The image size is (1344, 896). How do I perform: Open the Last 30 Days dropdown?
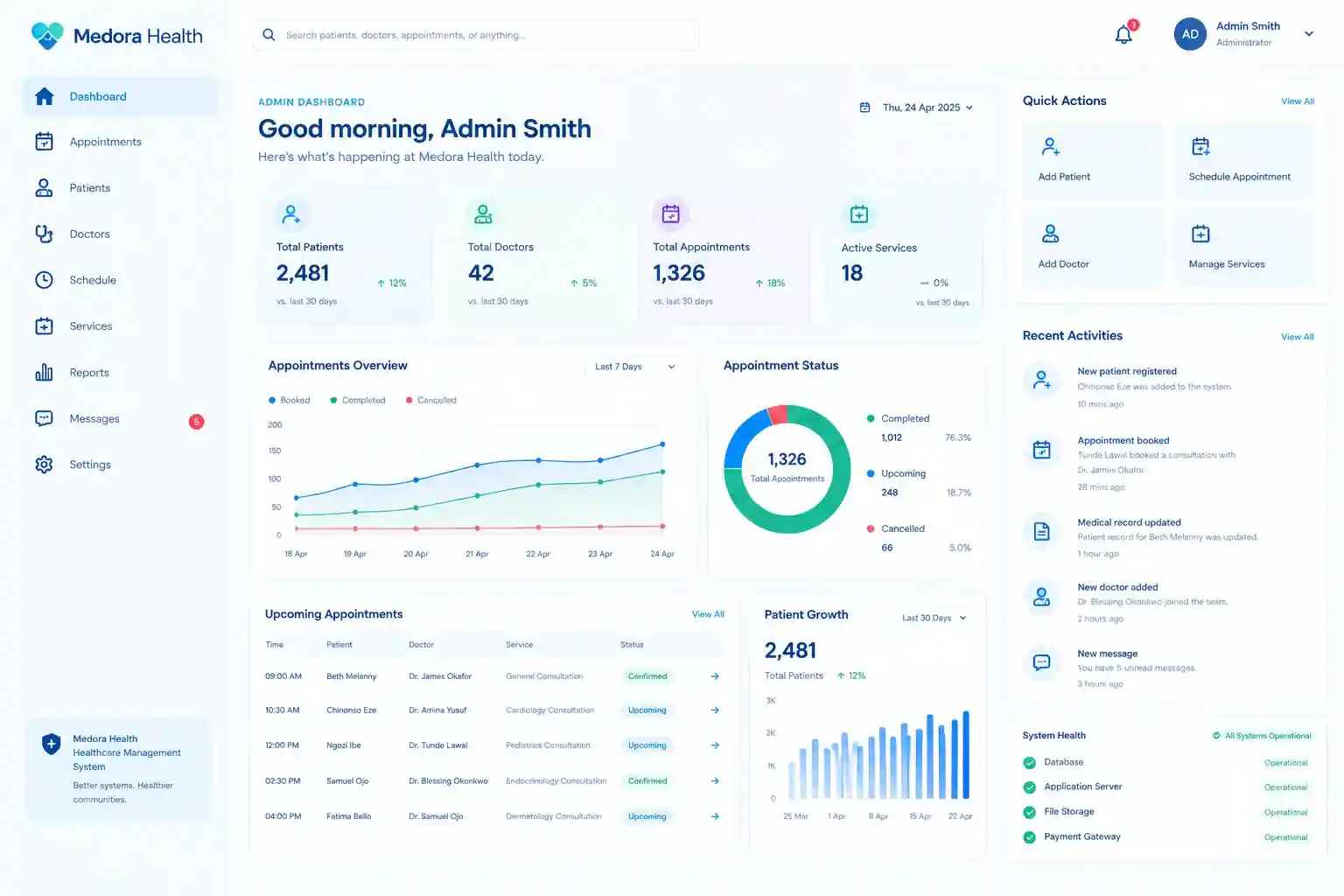(934, 618)
